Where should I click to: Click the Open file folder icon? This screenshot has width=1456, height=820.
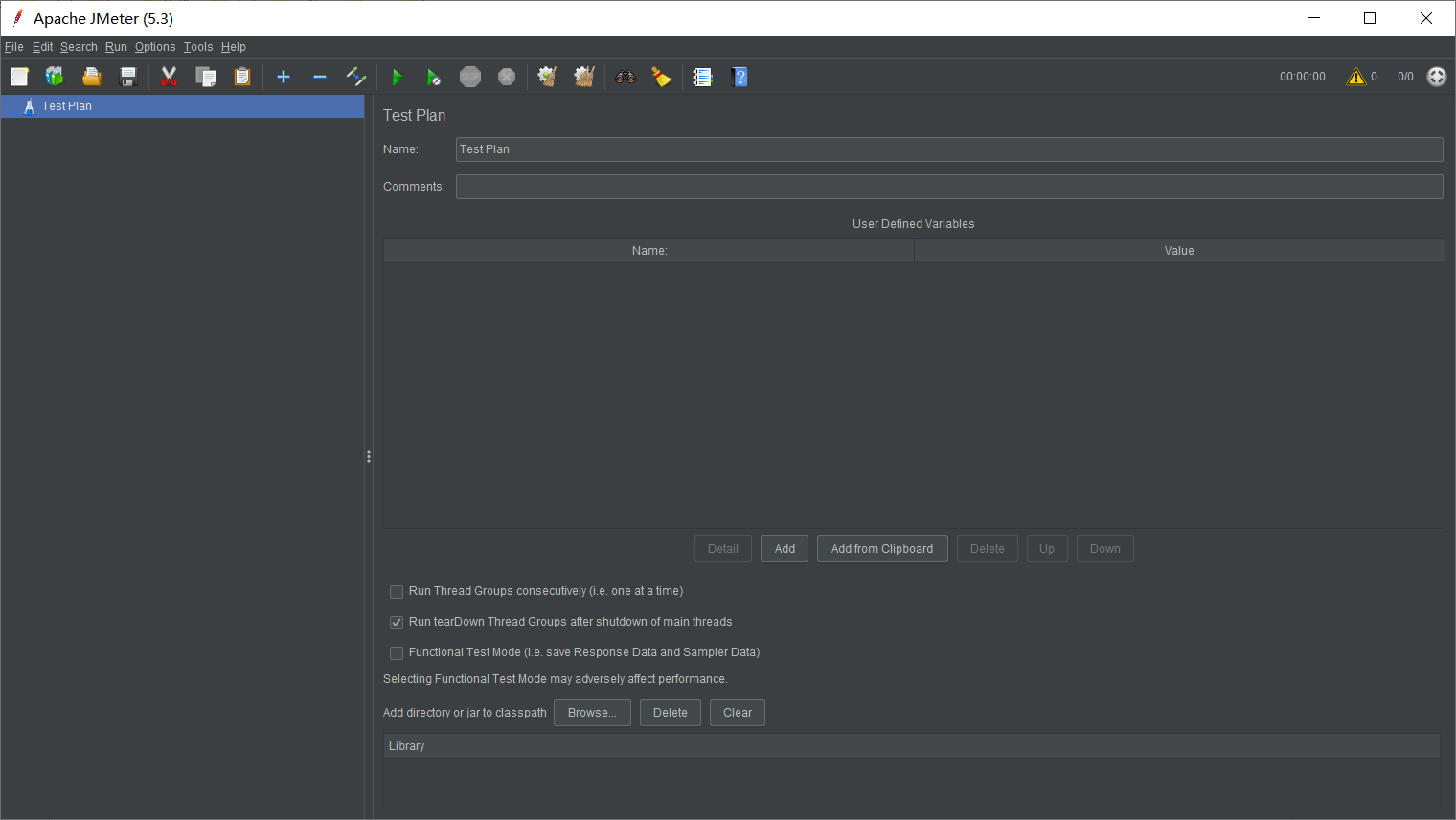click(92, 77)
